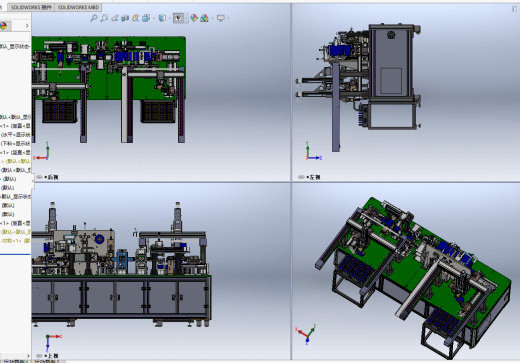Click the coordinate triad in the 后视 viewport
520x363 pixels.
42,151
